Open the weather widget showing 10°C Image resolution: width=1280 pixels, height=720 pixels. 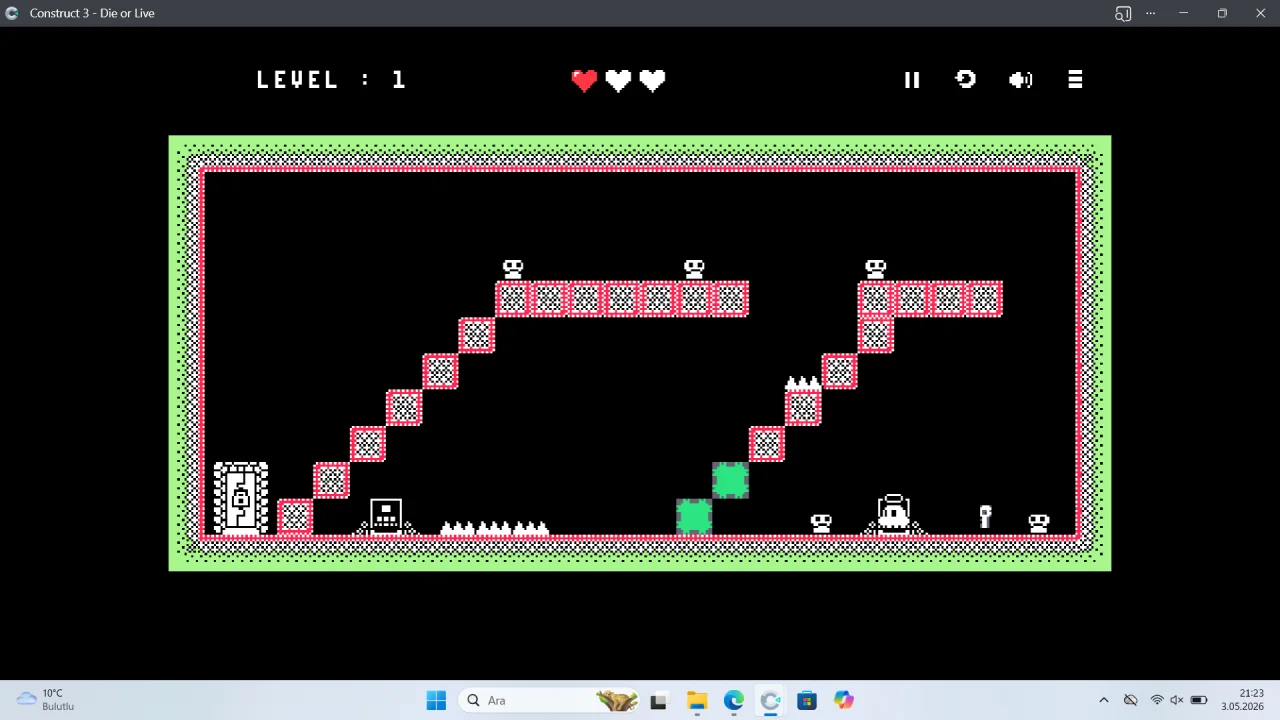coord(46,700)
